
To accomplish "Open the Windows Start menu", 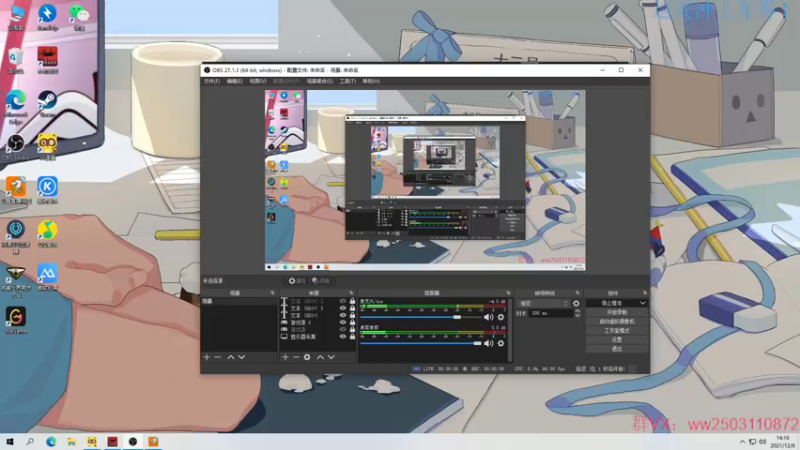I will [10, 442].
